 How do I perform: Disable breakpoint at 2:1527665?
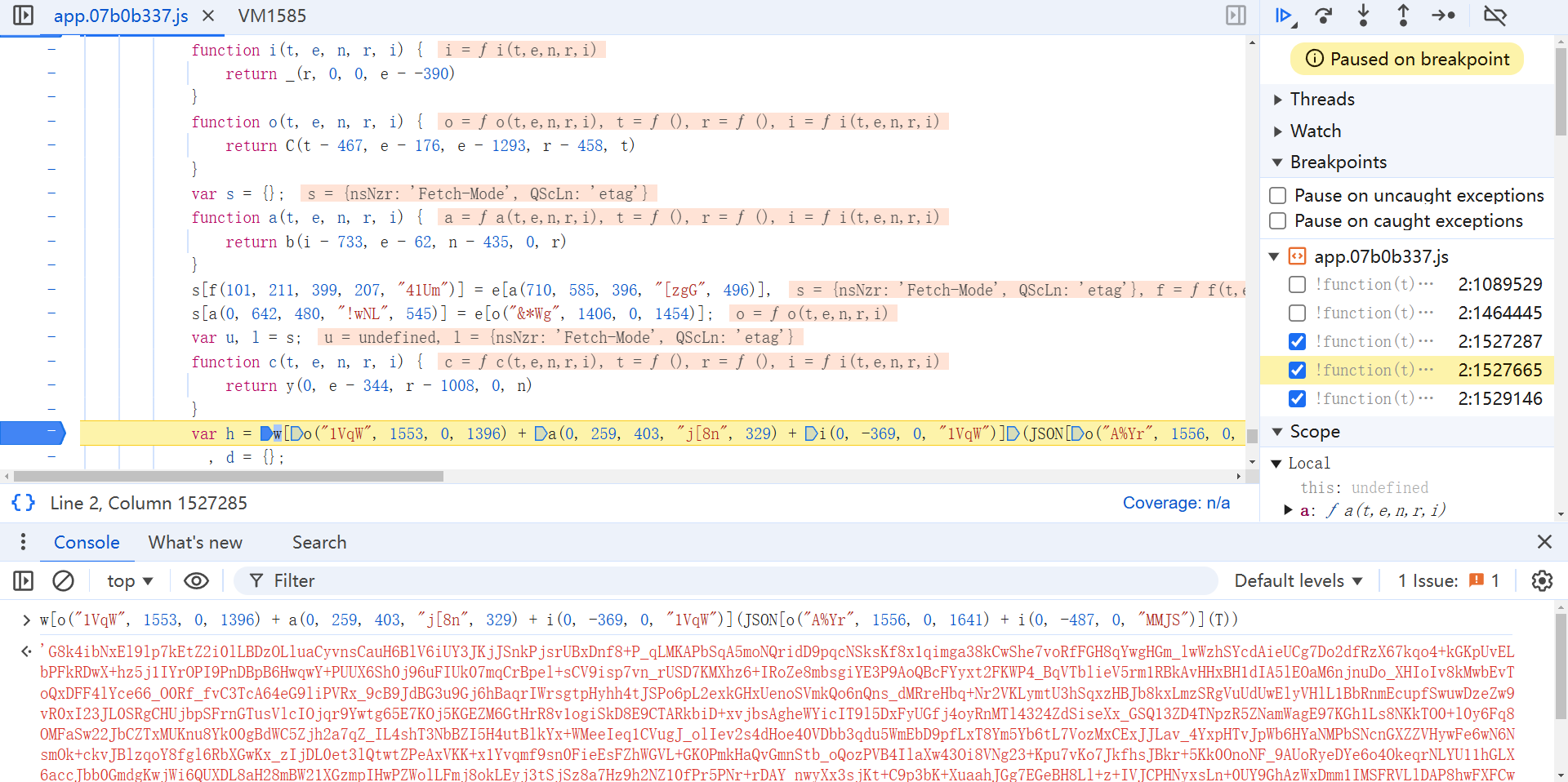[1297, 370]
